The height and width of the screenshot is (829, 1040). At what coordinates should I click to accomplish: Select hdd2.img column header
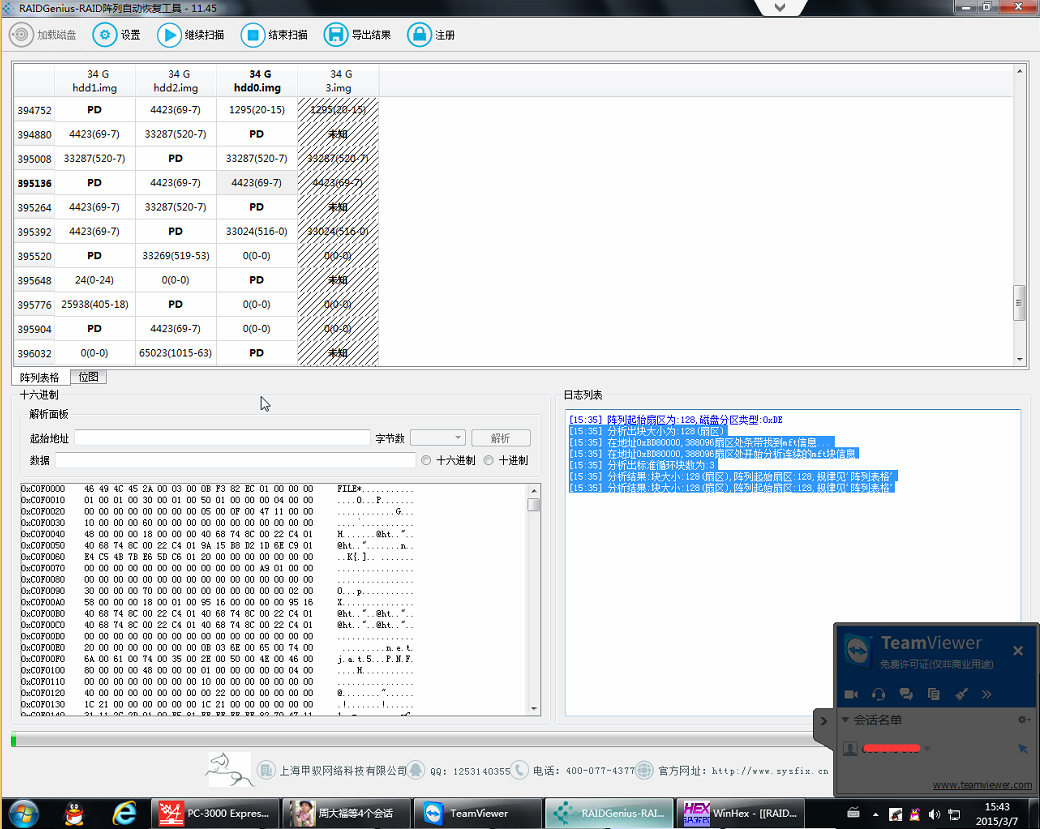176,81
